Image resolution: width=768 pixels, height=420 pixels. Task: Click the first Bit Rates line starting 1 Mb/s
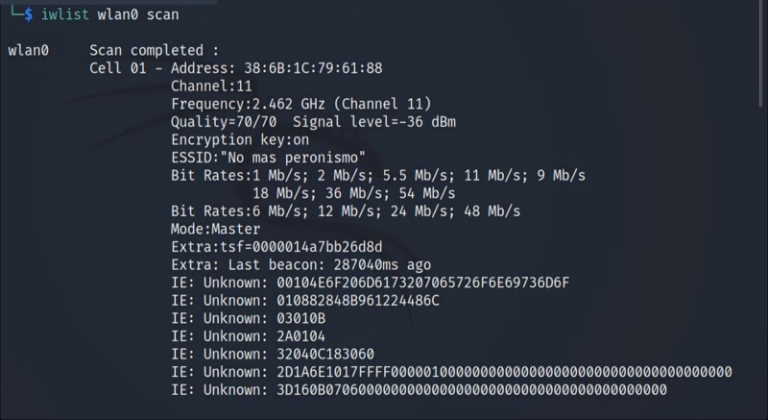[378, 175]
